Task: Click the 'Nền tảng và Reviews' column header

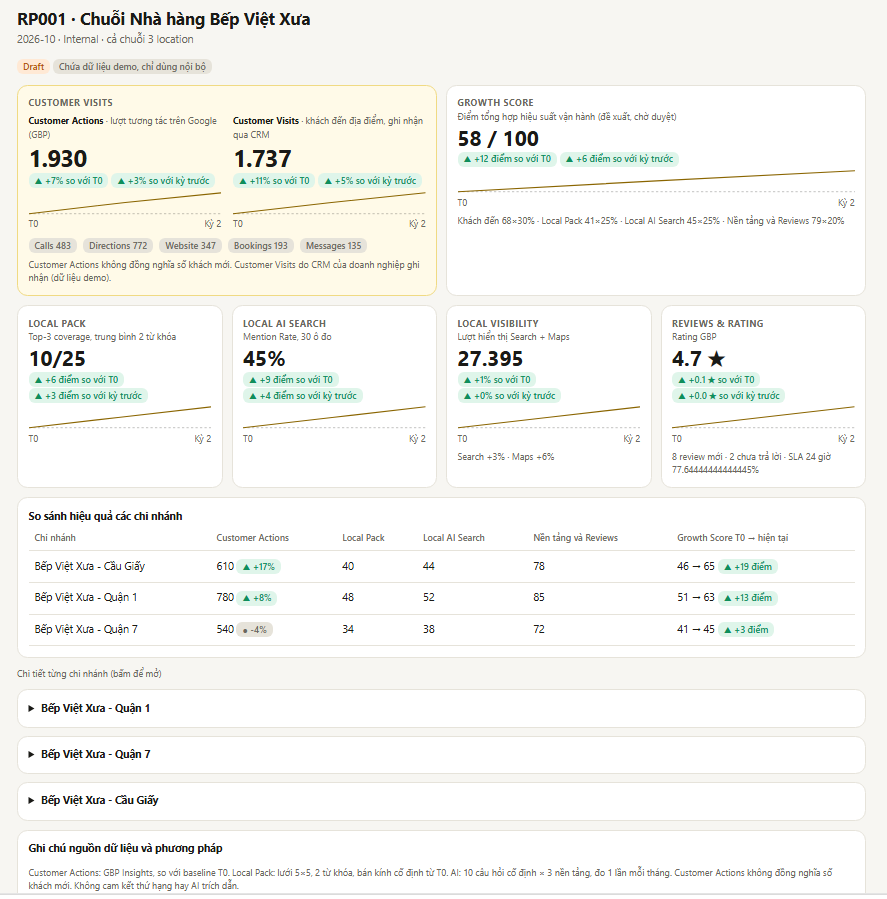Action: pyautogui.click(x=575, y=538)
